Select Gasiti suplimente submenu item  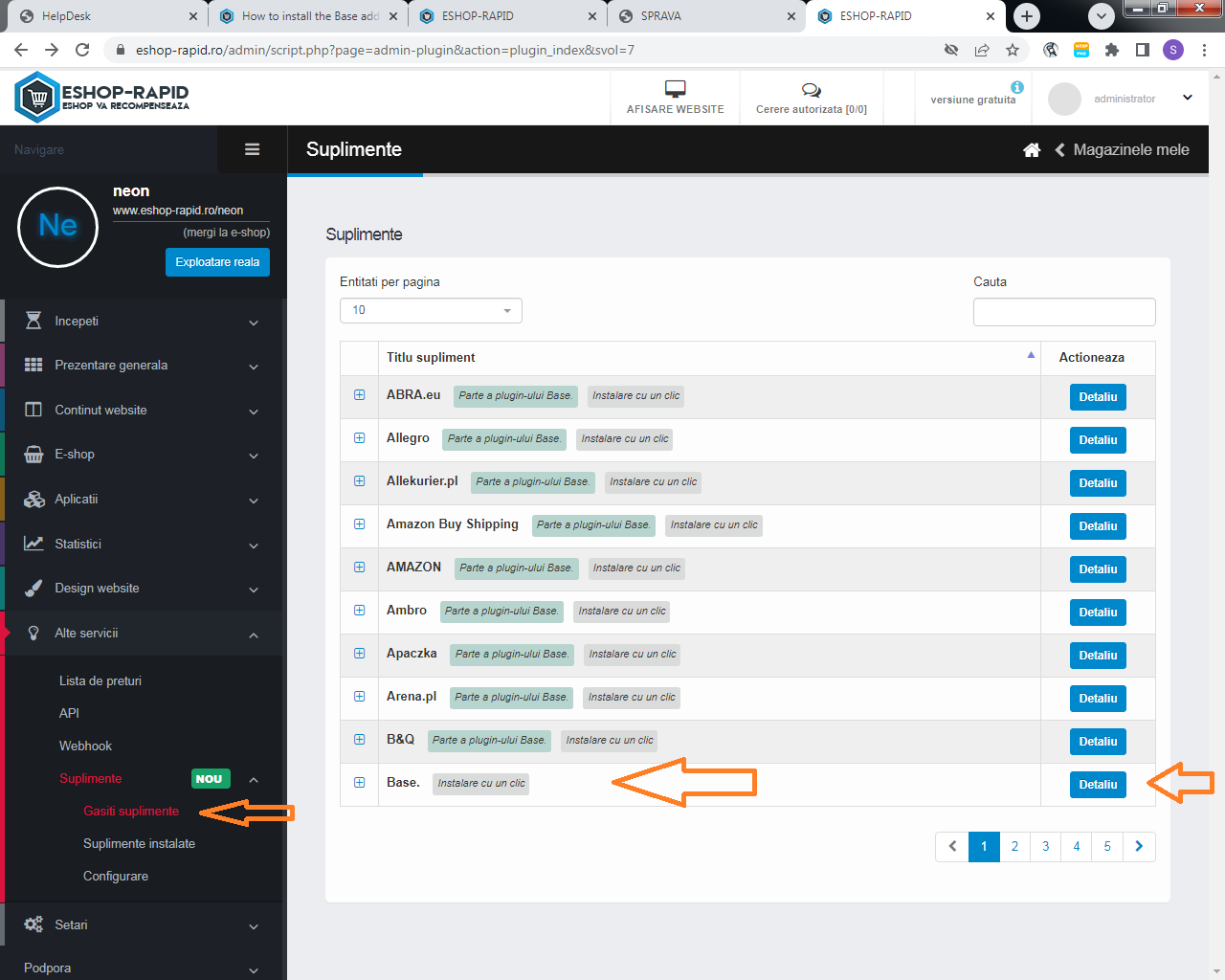[131, 811]
